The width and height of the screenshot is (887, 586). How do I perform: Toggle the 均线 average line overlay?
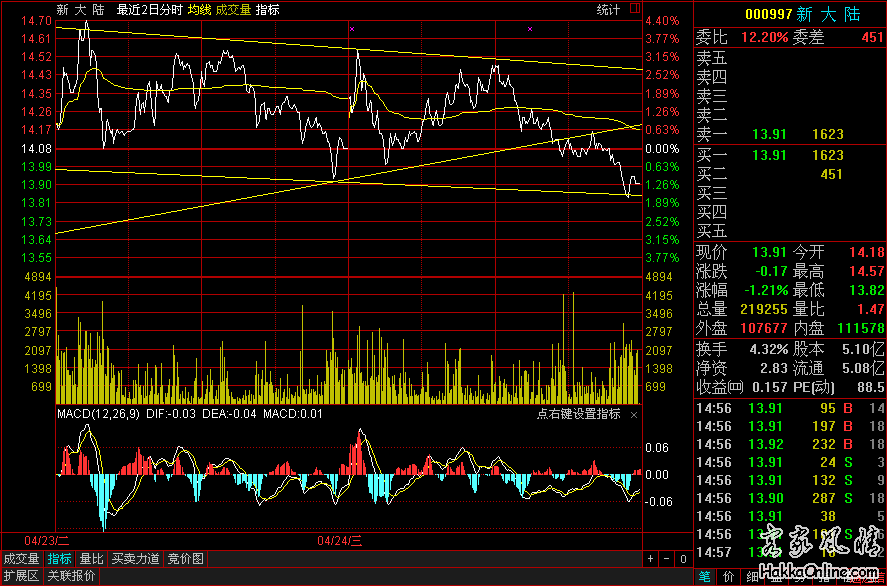tap(199, 9)
